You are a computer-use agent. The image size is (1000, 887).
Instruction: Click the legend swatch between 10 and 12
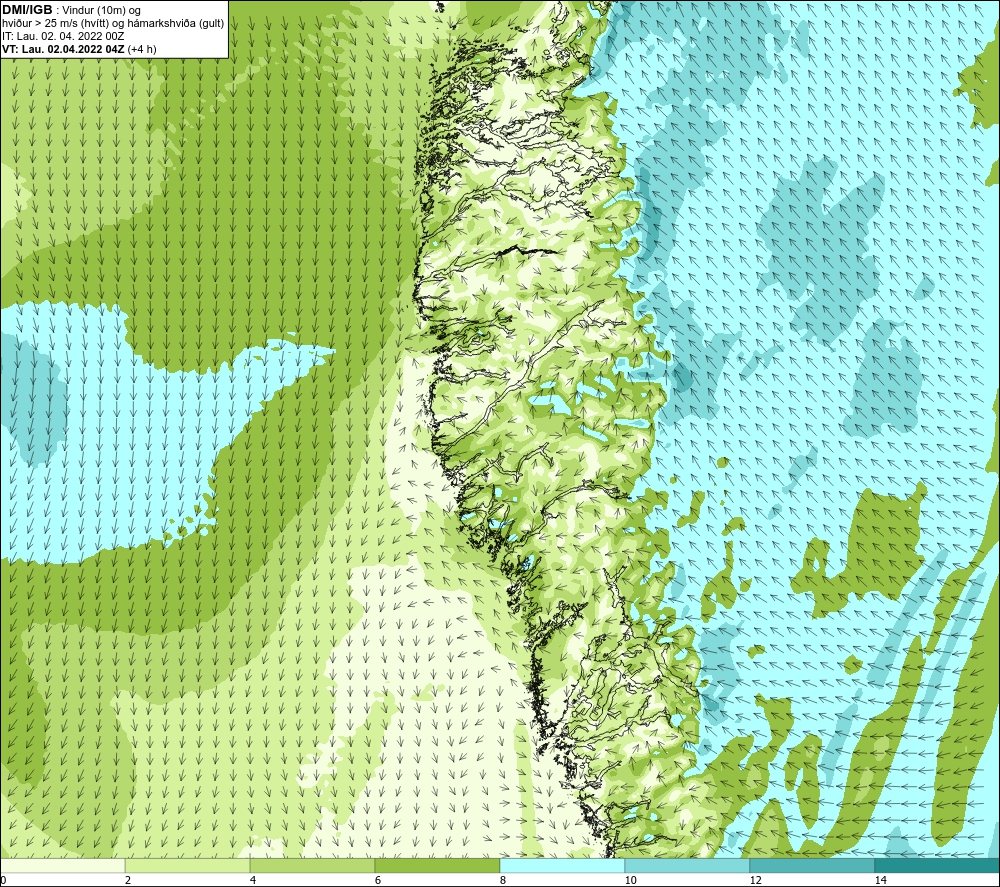(x=688, y=866)
